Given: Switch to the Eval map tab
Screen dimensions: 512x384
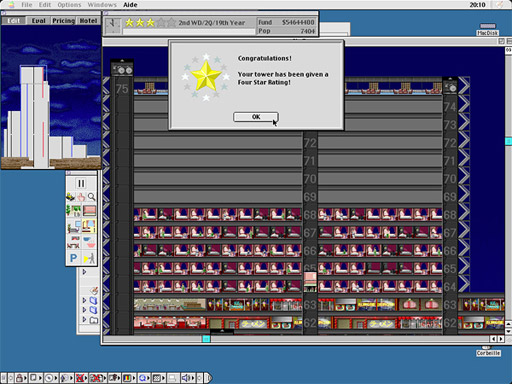Looking at the screenshot, I should click(x=38, y=21).
